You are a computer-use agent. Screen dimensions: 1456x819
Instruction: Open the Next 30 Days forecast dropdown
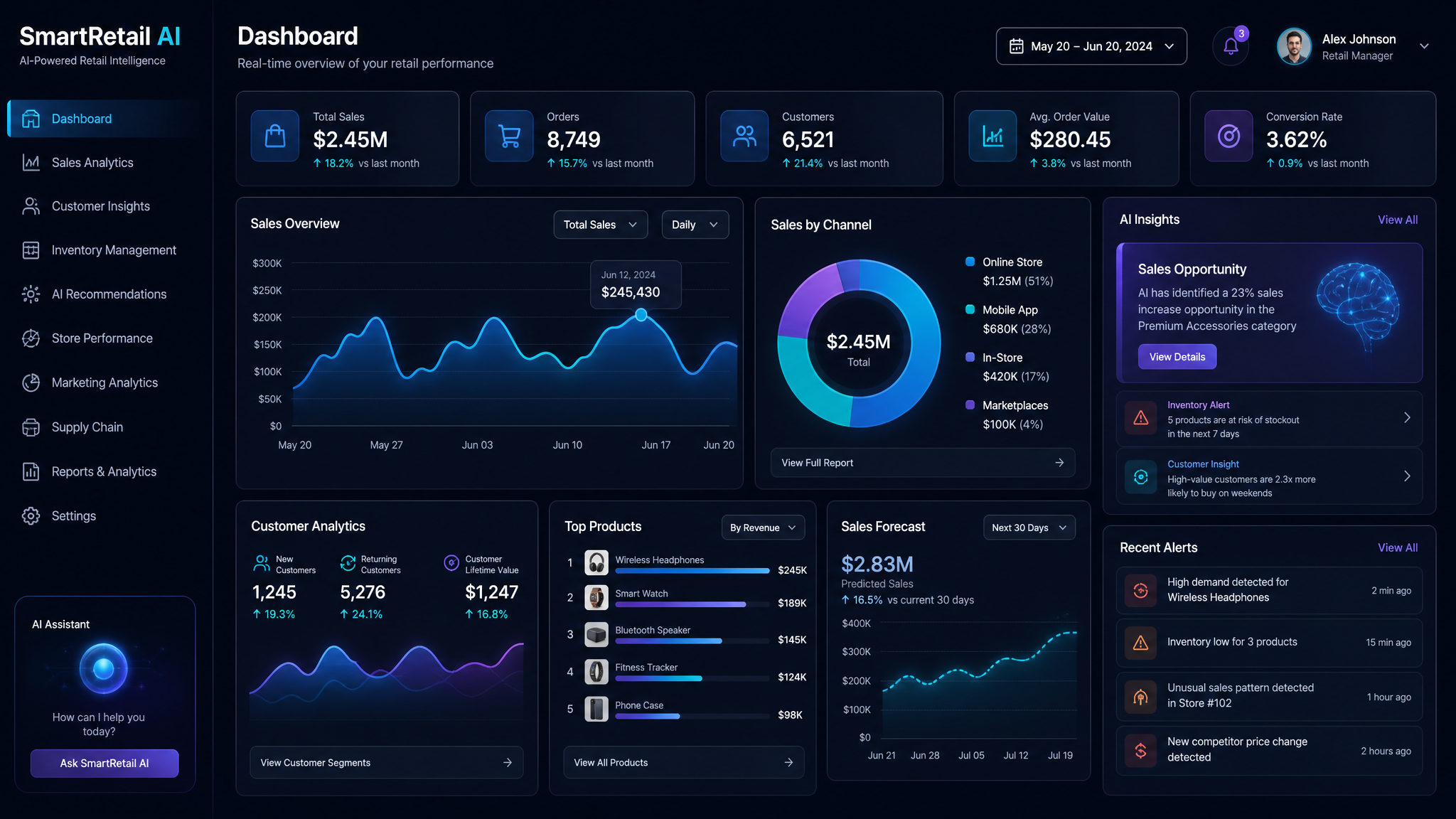(x=1029, y=528)
